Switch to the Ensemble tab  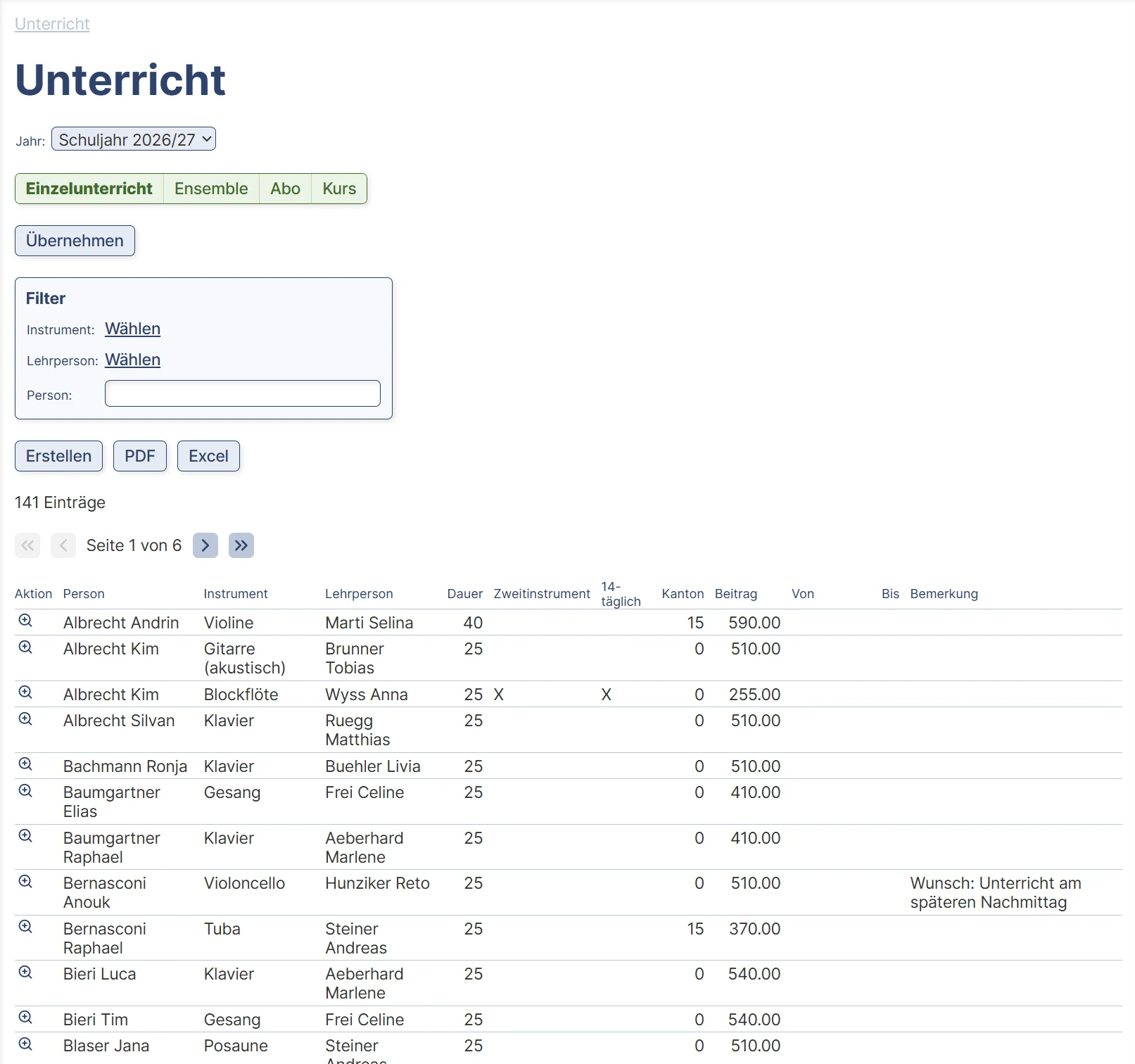point(211,189)
